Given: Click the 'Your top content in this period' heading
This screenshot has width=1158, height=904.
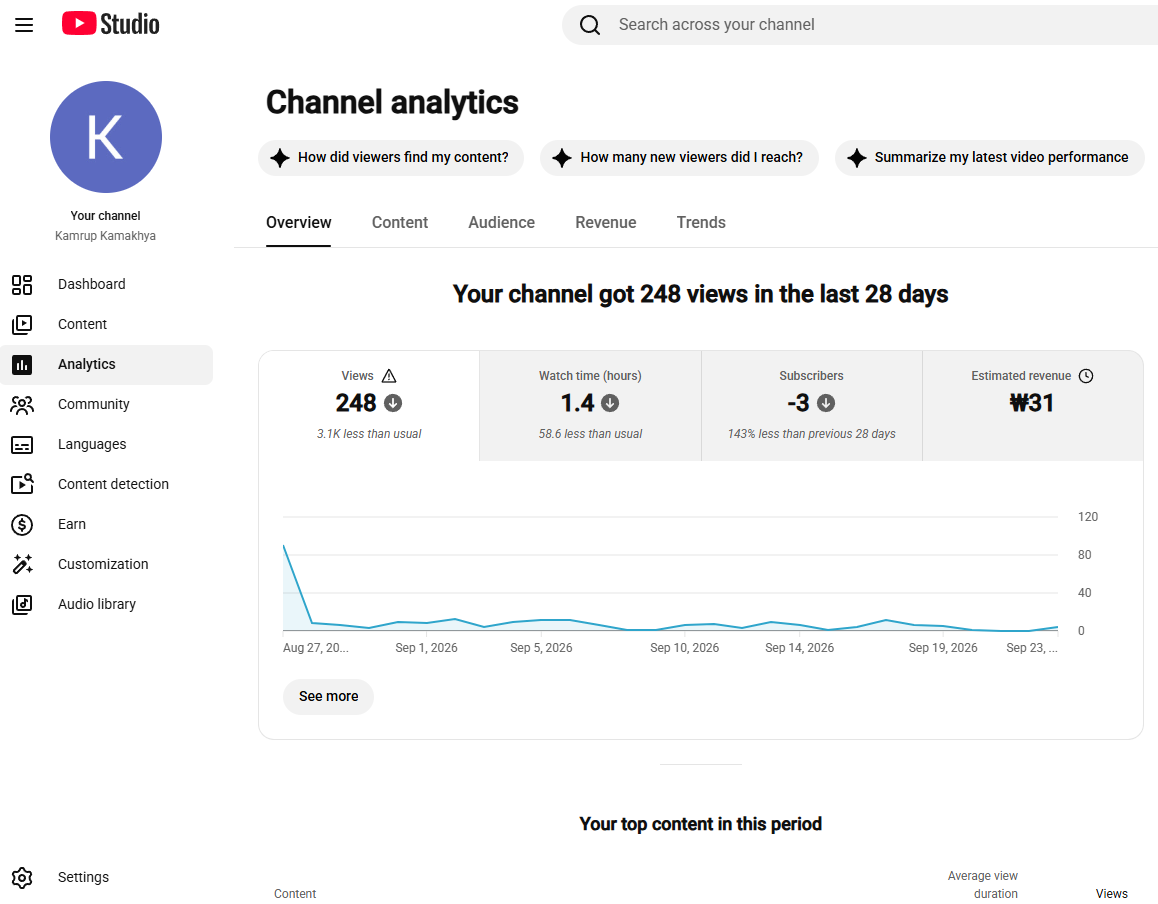Looking at the screenshot, I should coord(700,824).
